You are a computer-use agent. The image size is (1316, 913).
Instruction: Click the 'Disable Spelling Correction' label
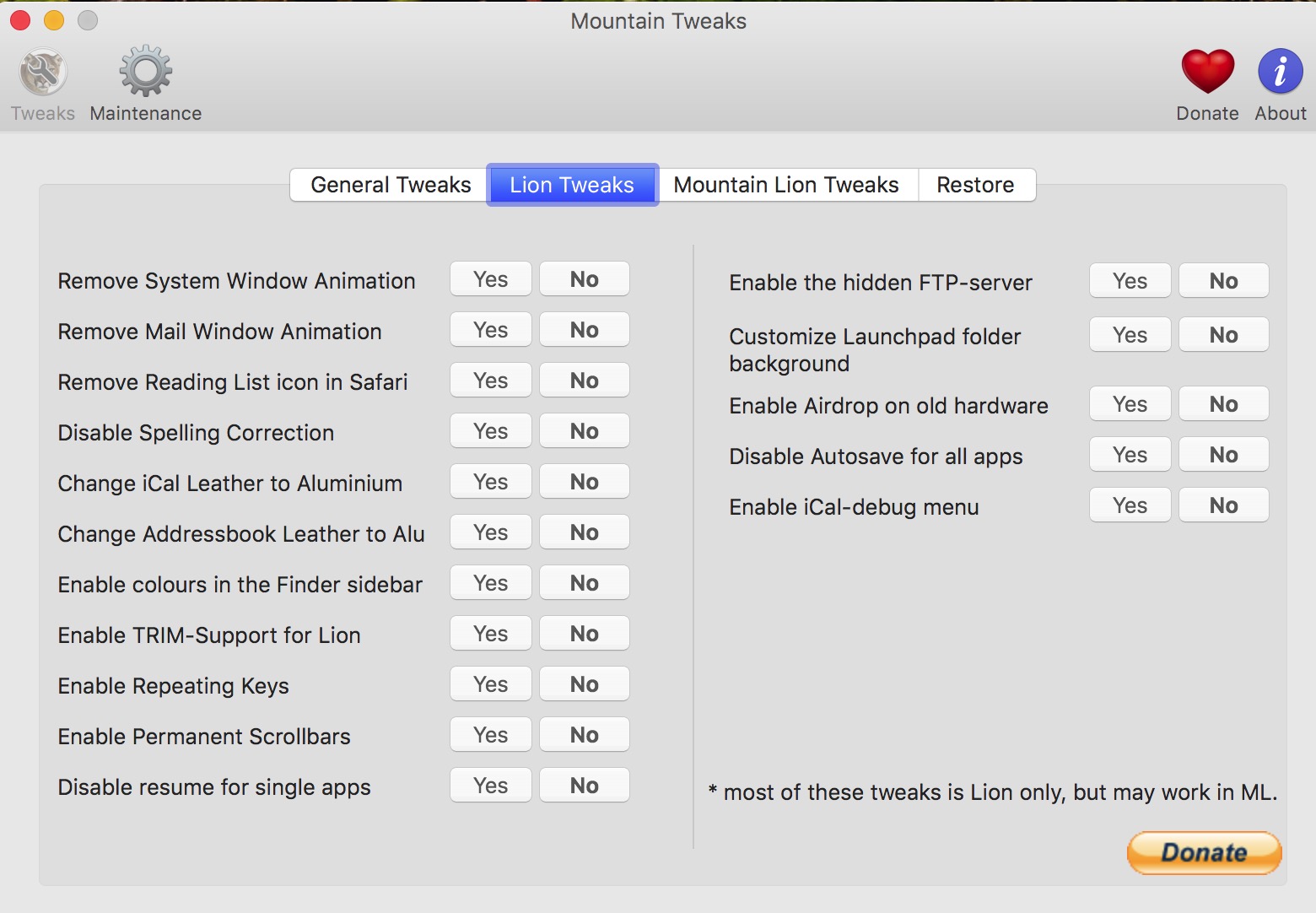tap(196, 433)
